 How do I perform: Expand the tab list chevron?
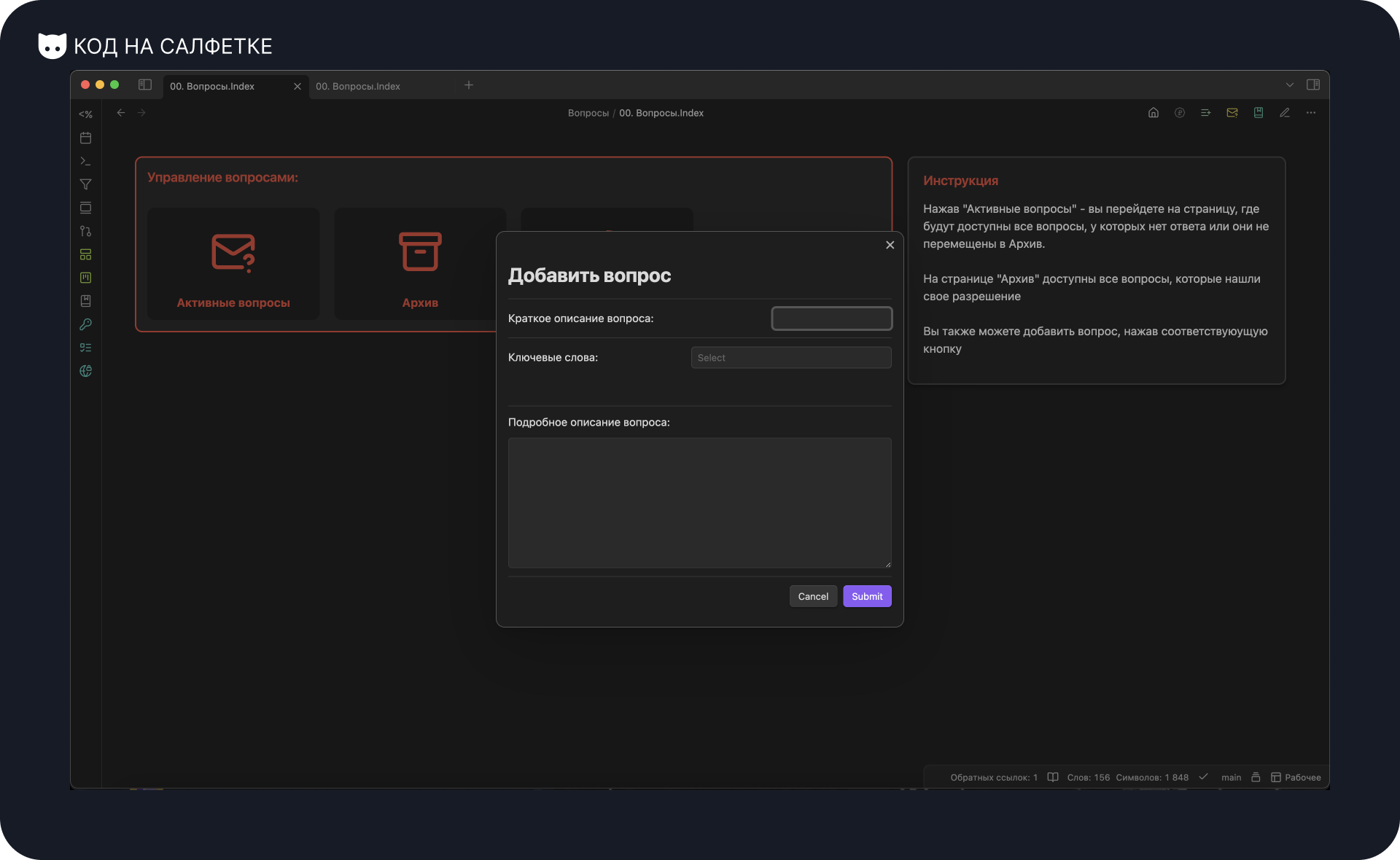1290,85
